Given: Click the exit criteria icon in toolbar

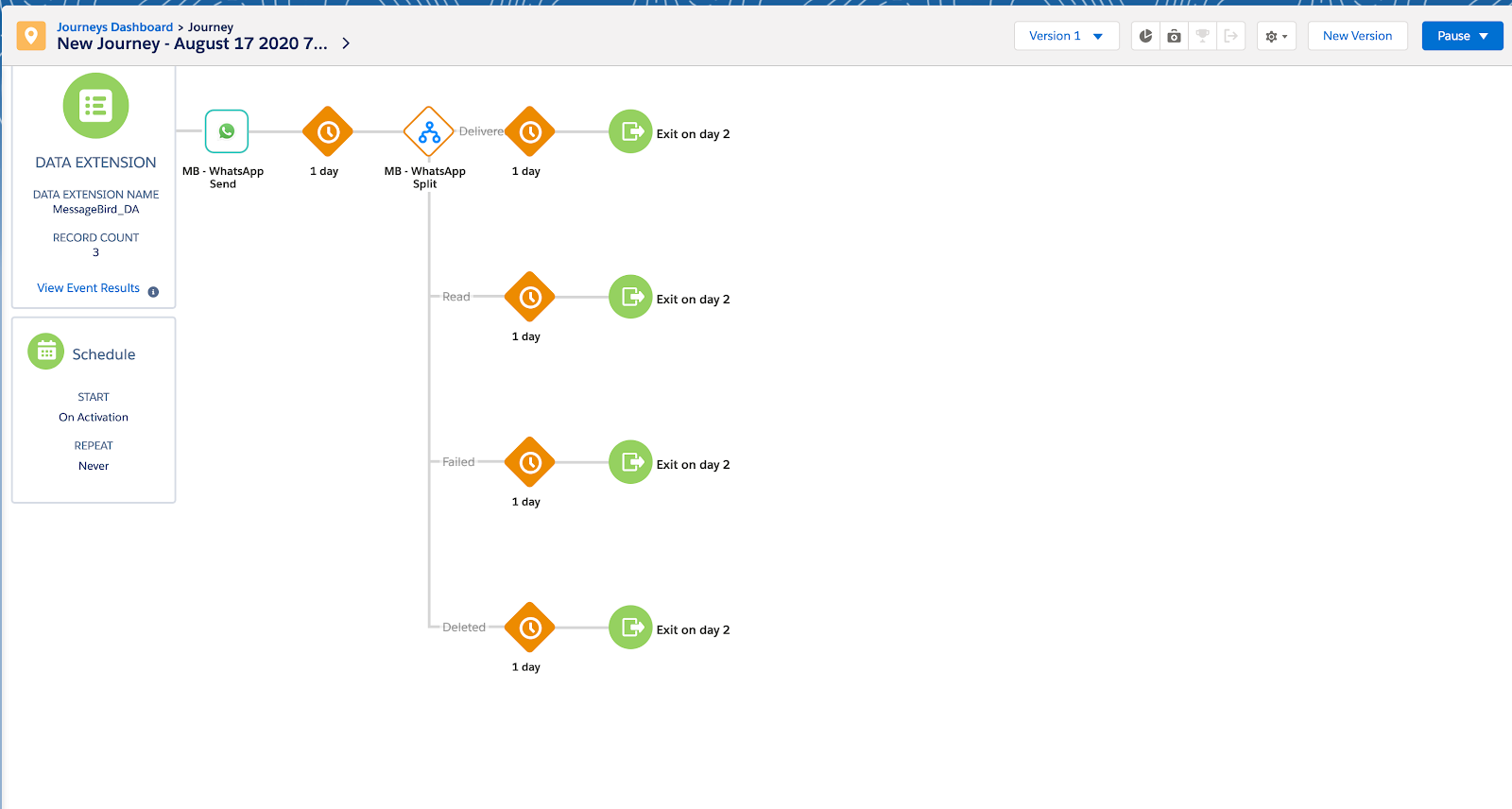Looking at the screenshot, I should tap(1230, 36).
